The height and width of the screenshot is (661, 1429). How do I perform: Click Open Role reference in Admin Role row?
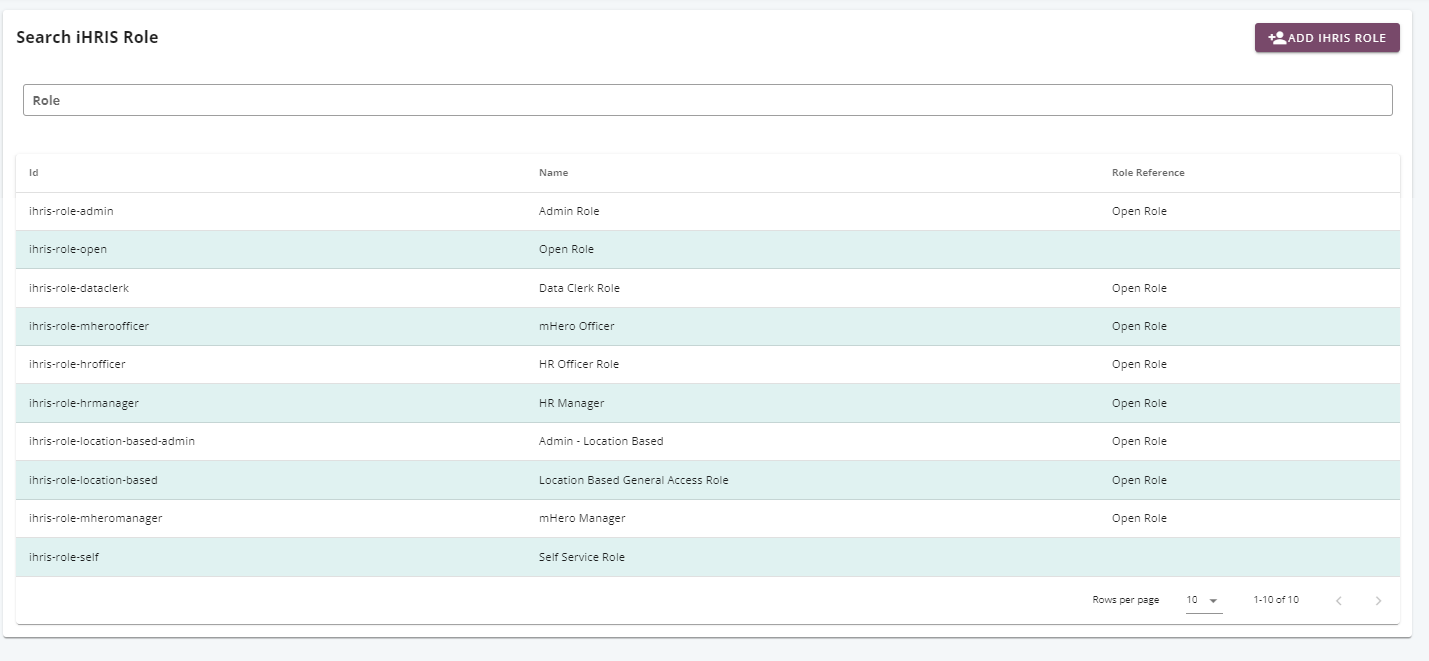pos(1139,211)
